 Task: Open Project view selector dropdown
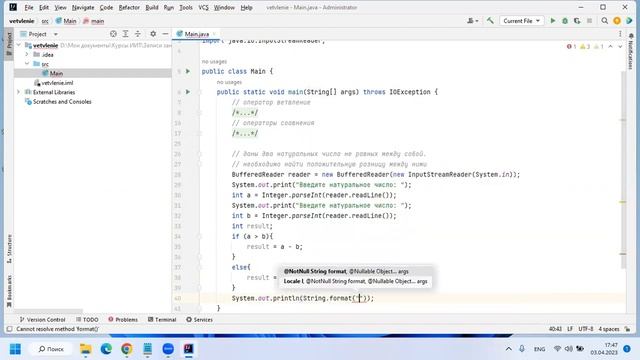click(39, 34)
